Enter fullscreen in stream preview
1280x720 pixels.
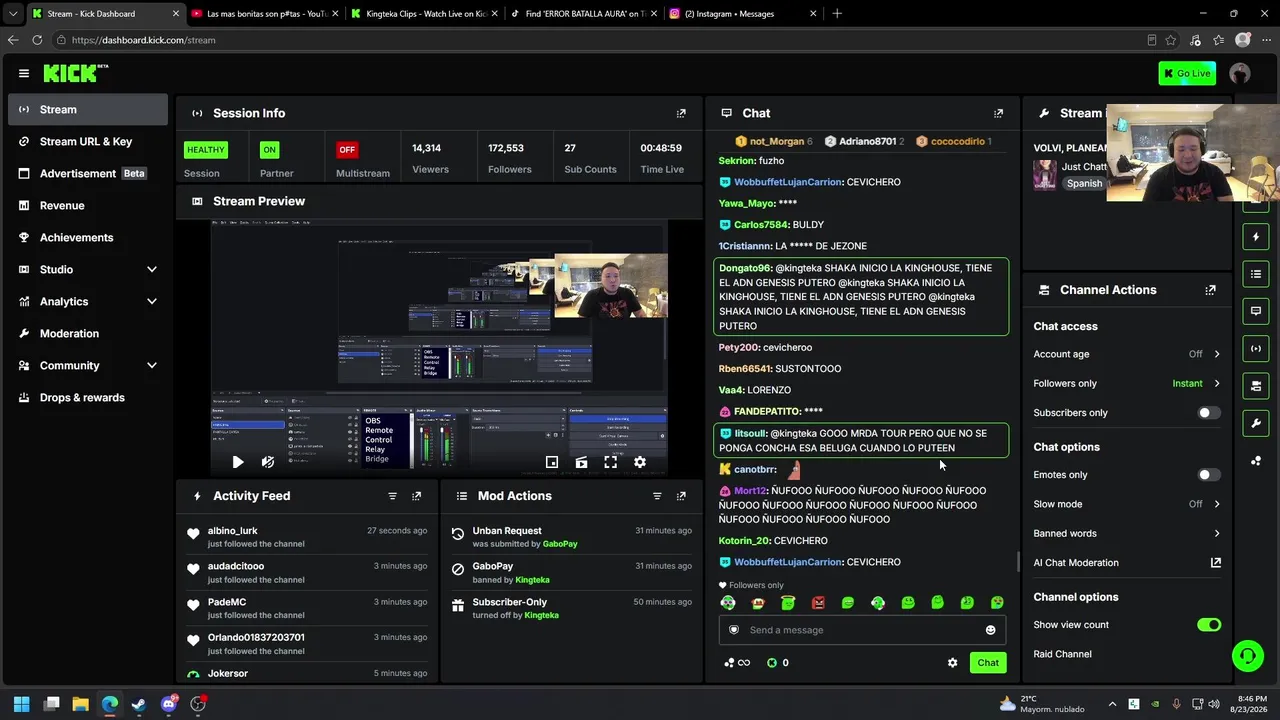(610, 462)
